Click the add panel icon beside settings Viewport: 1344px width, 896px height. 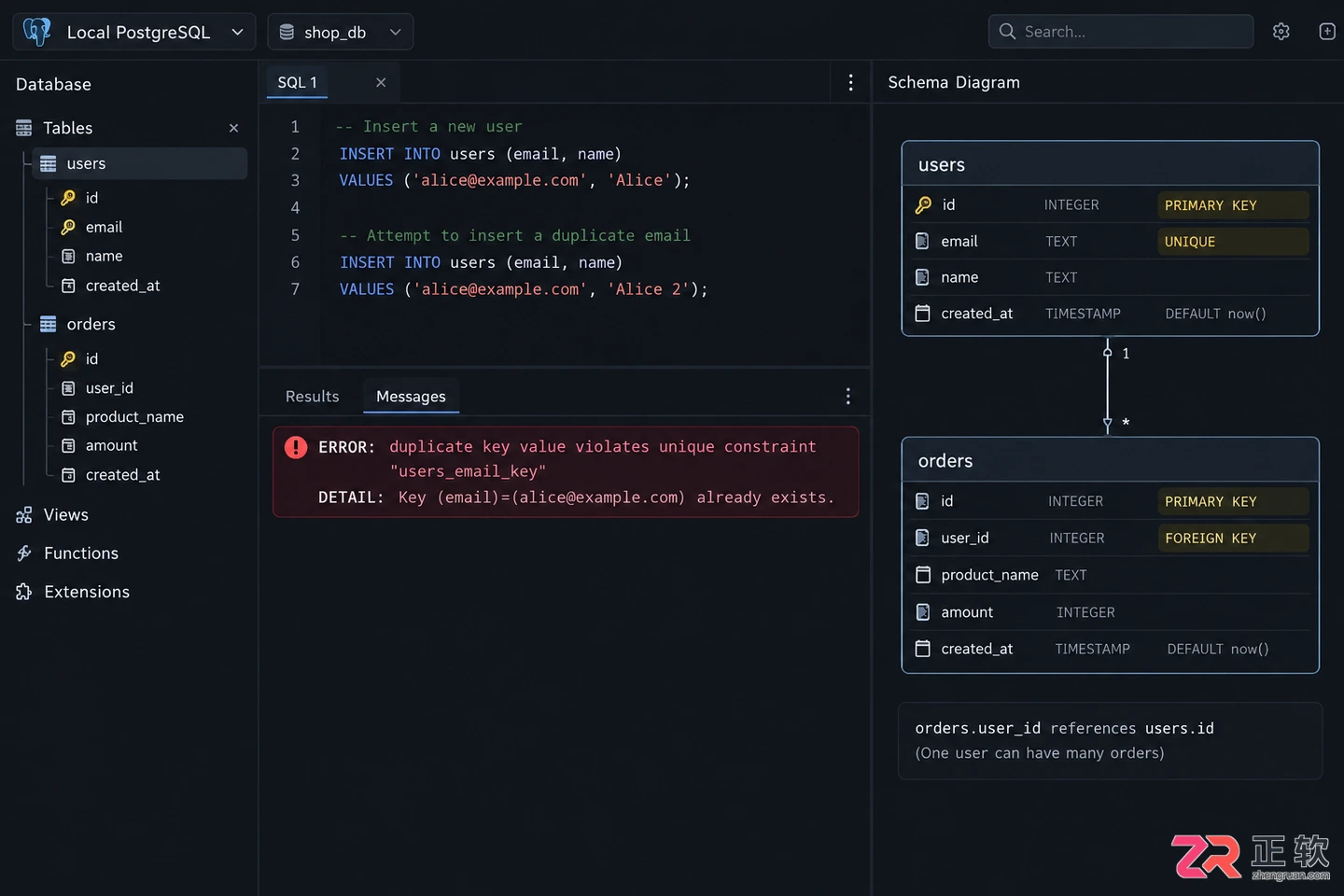[1327, 32]
